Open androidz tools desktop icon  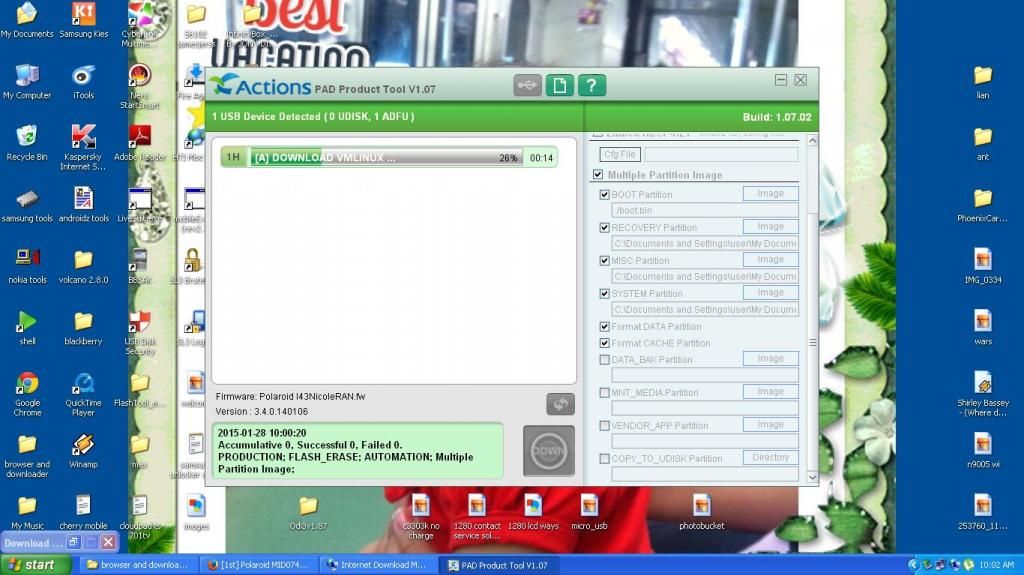click(84, 205)
